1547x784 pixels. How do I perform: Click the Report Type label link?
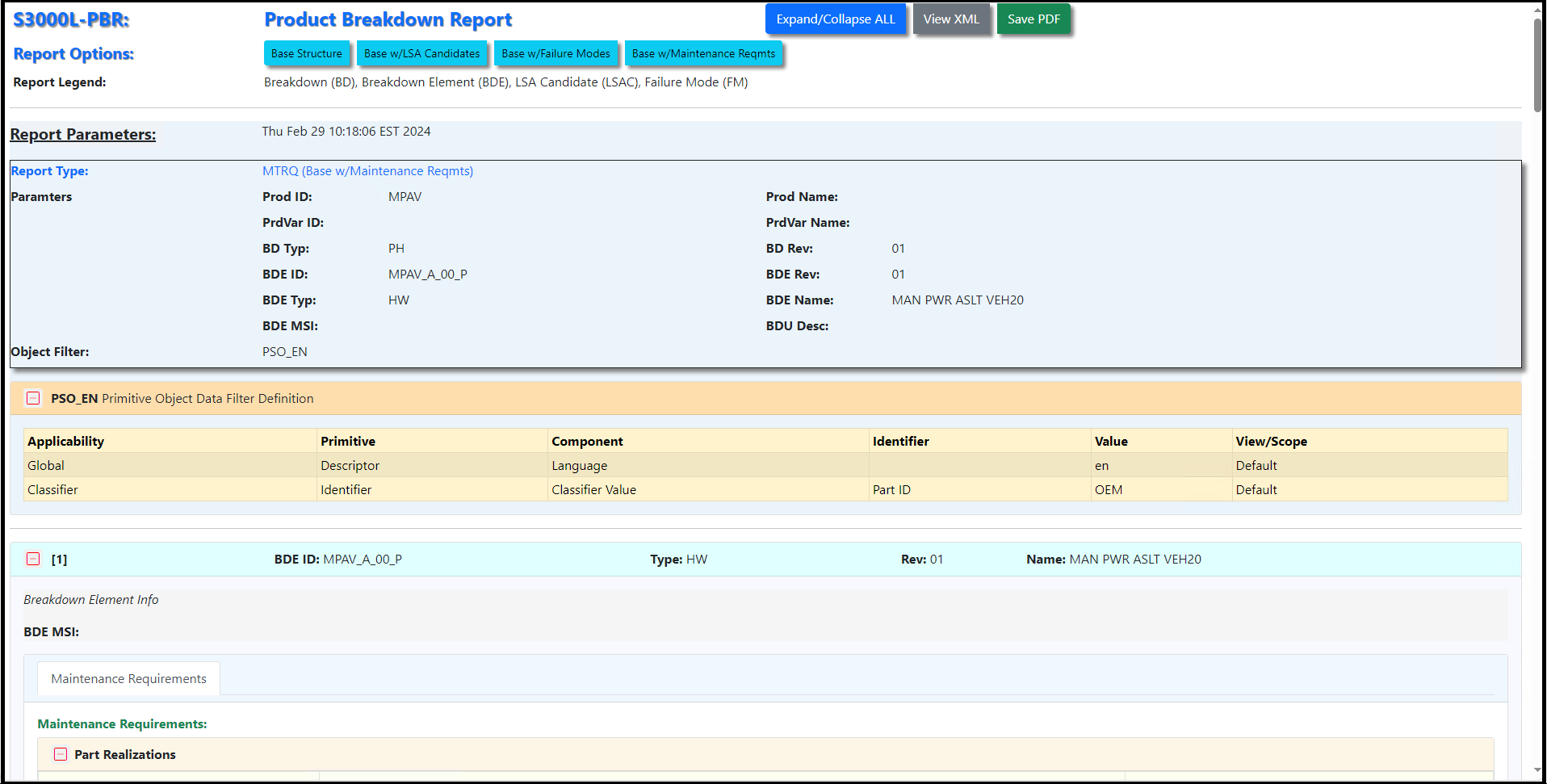[x=49, y=171]
